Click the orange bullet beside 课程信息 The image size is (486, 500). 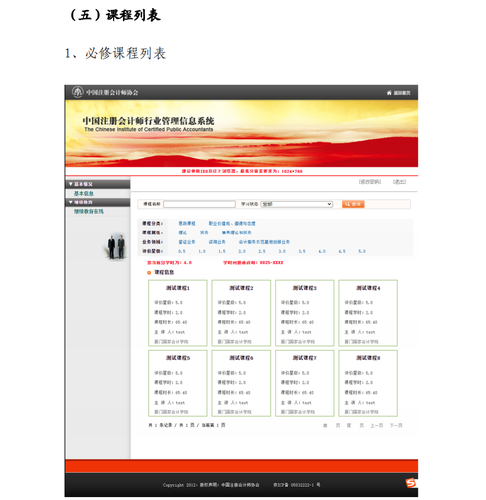(149, 273)
